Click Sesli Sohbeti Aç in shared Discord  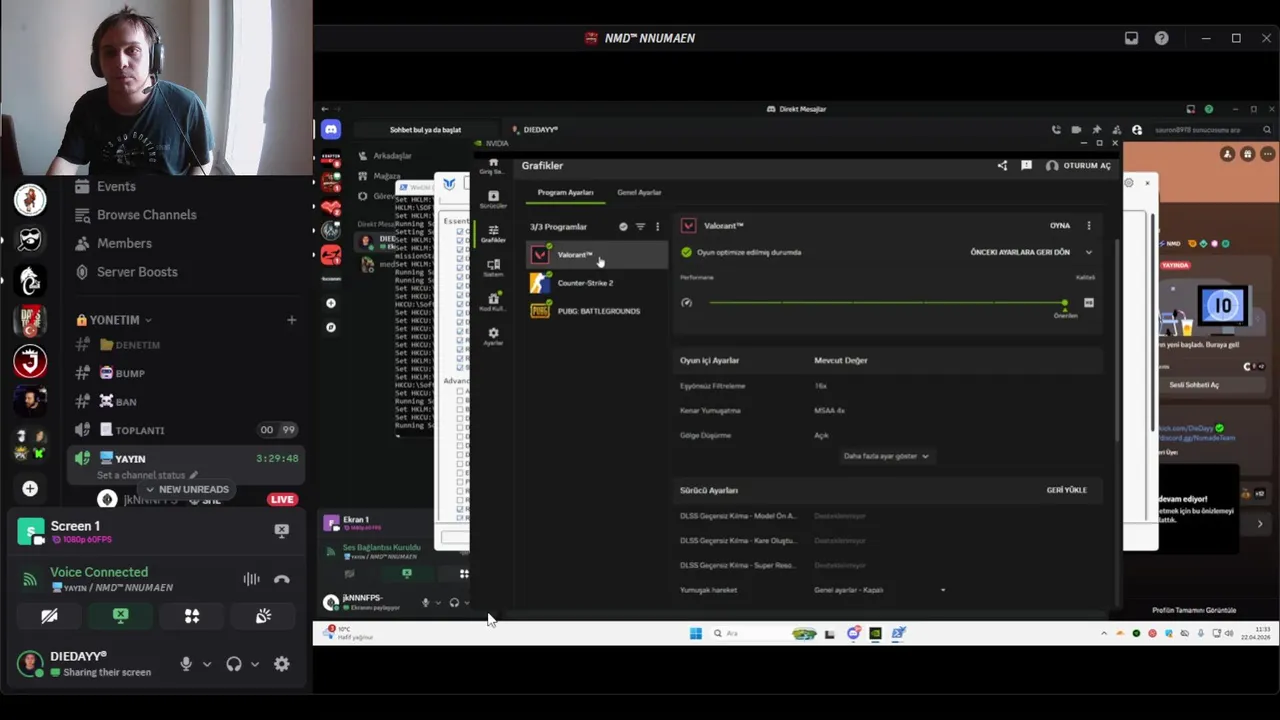pyautogui.click(x=1195, y=385)
